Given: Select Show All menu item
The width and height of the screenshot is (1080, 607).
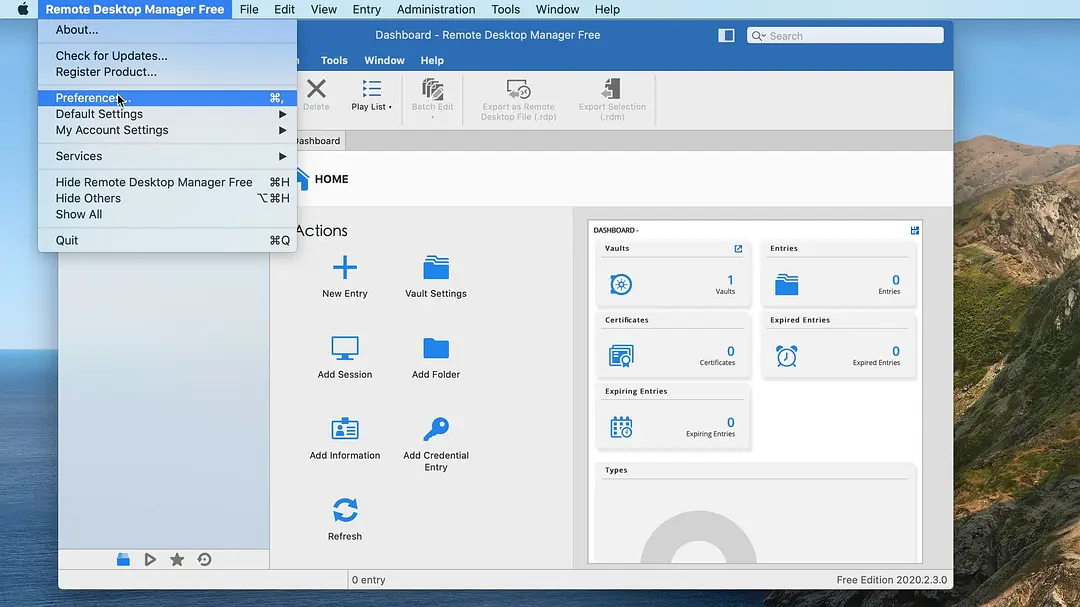Looking at the screenshot, I should (x=167, y=214).
